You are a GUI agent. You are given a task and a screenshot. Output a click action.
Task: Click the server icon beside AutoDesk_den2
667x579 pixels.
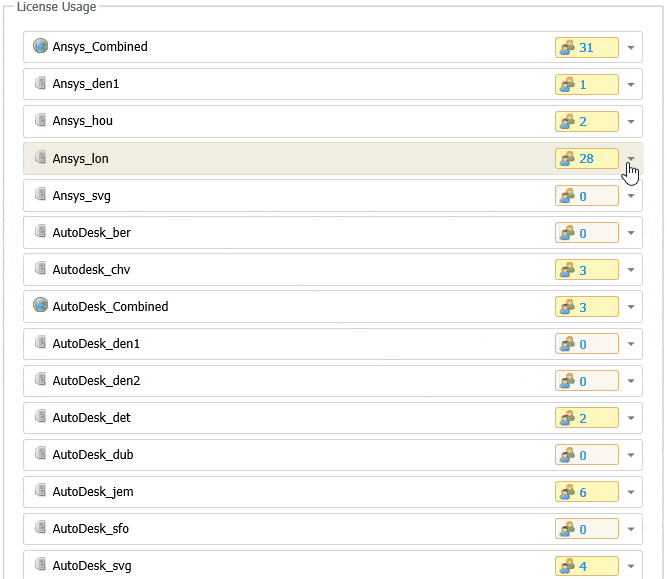pyautogui.click(x=40, y=379)
